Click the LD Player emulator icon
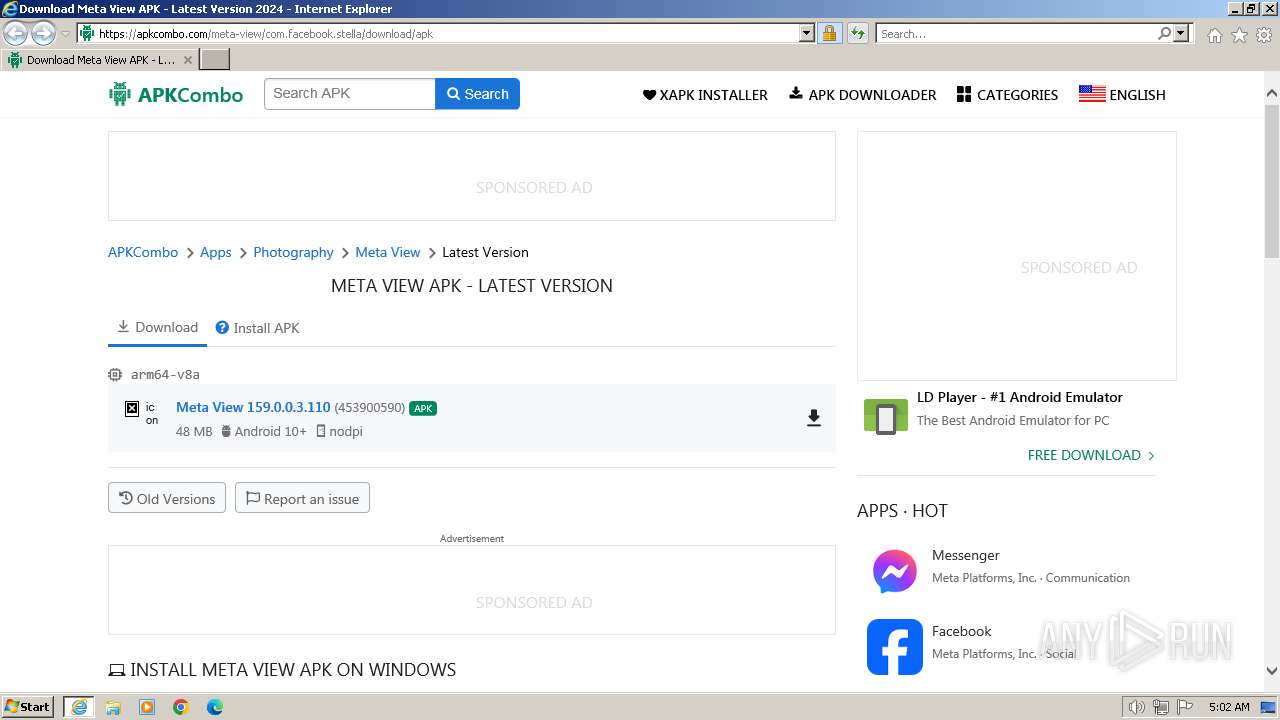This screenshot has height=720, width=1280. (x=886, y=417)
